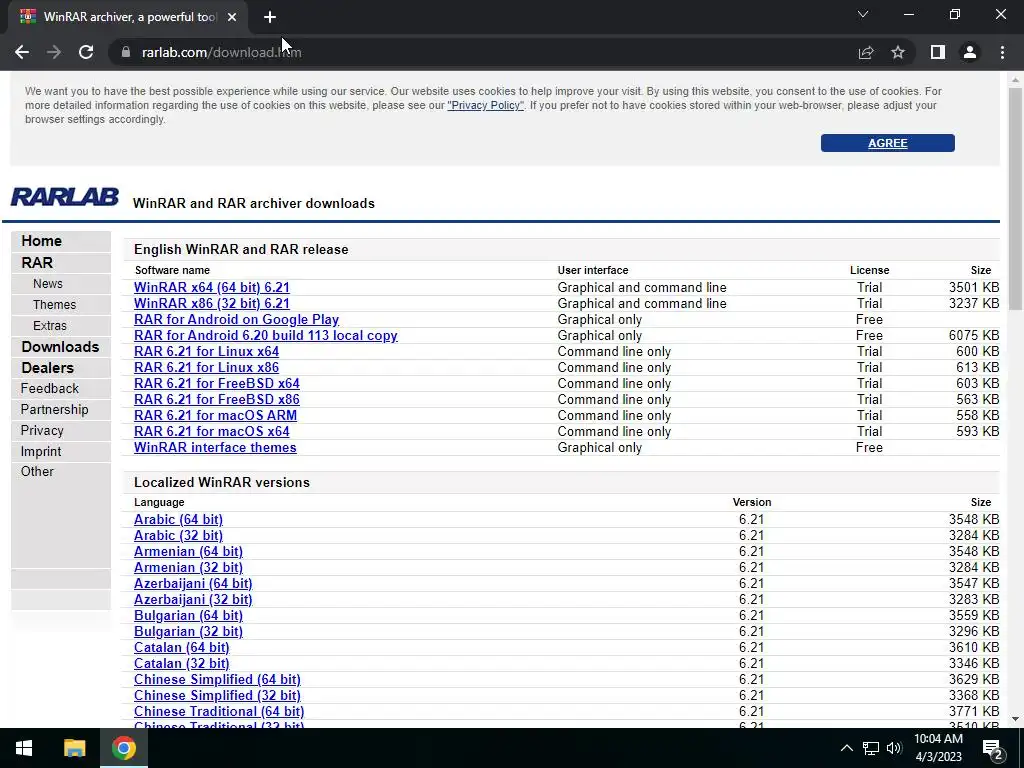Download RAR 6.21 for FreeBSD x64
The image size is (1024, 768).
pyautogui.click(x=217, y=383)
